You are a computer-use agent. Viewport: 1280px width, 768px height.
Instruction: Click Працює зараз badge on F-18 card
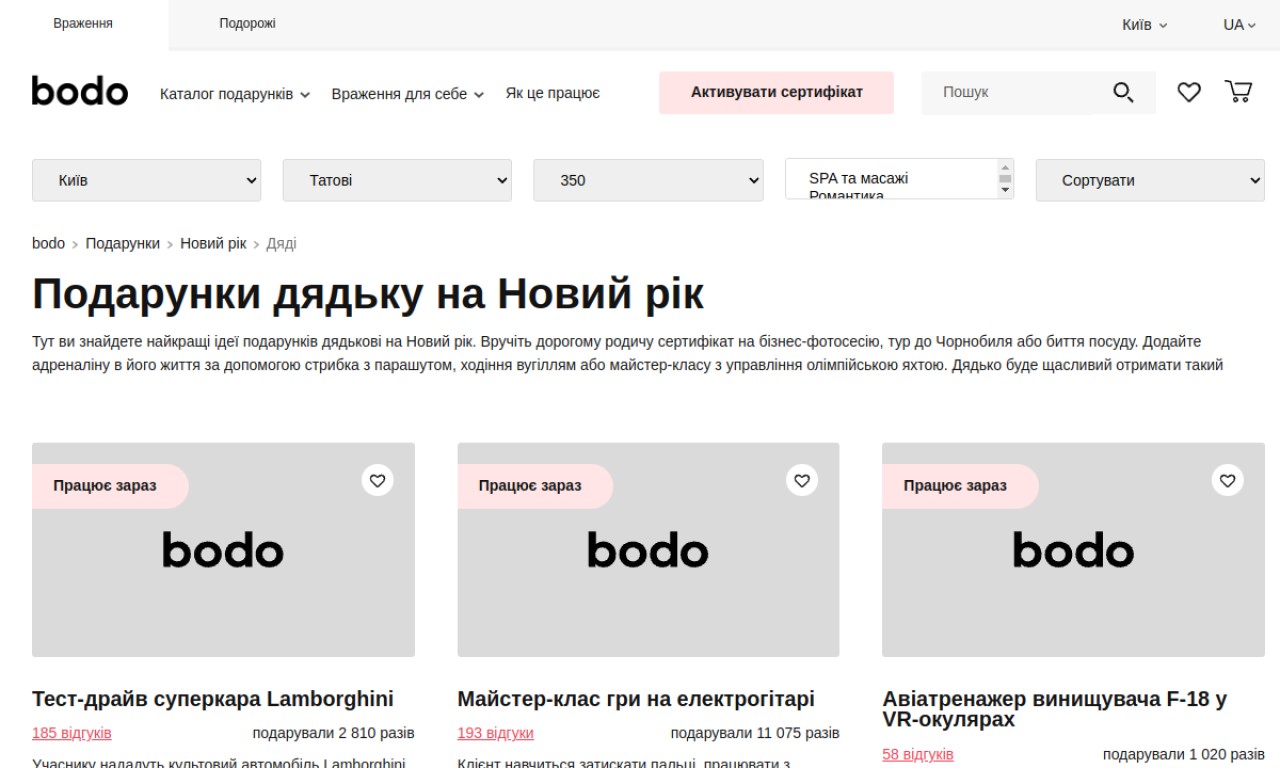[960, 486]
